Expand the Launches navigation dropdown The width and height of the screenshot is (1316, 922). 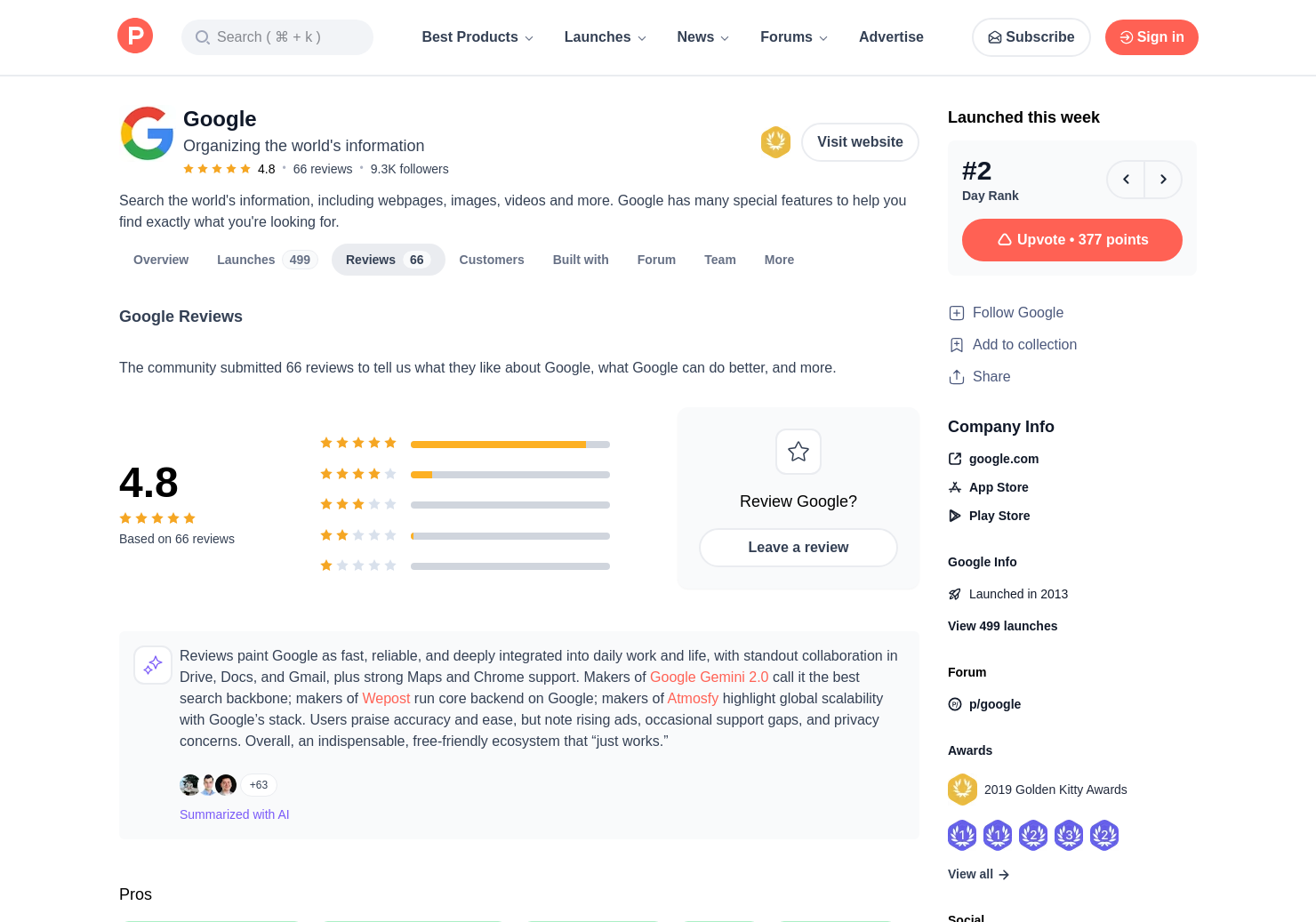pyautogui.click(x=605, y=37)
